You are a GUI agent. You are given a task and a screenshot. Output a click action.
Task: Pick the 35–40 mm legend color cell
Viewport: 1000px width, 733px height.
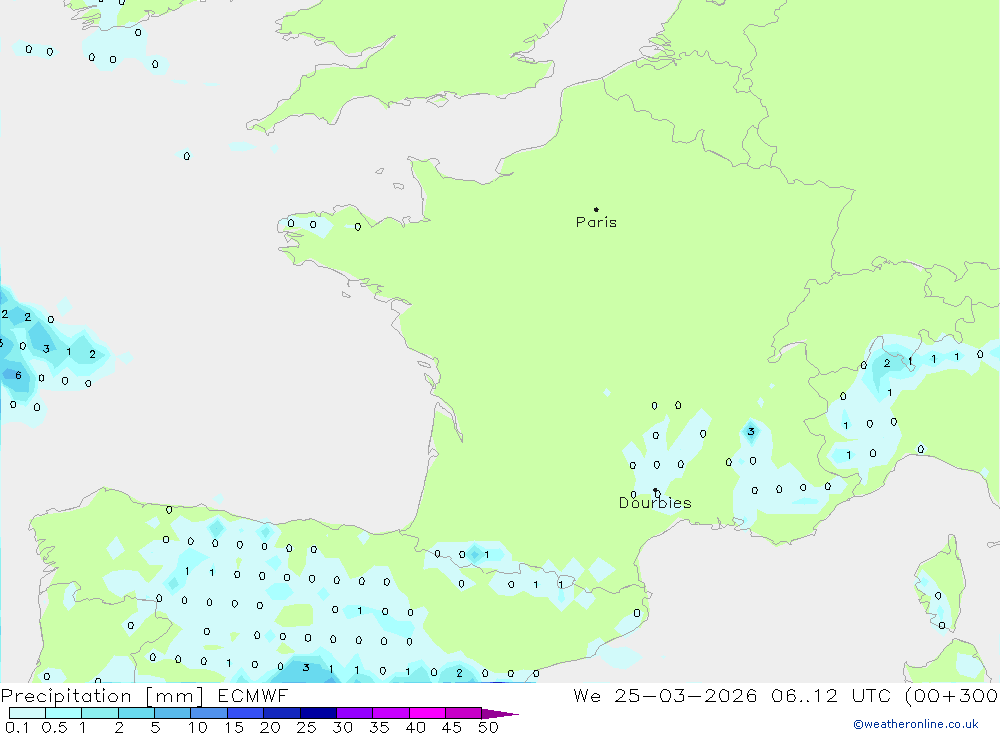390,713
